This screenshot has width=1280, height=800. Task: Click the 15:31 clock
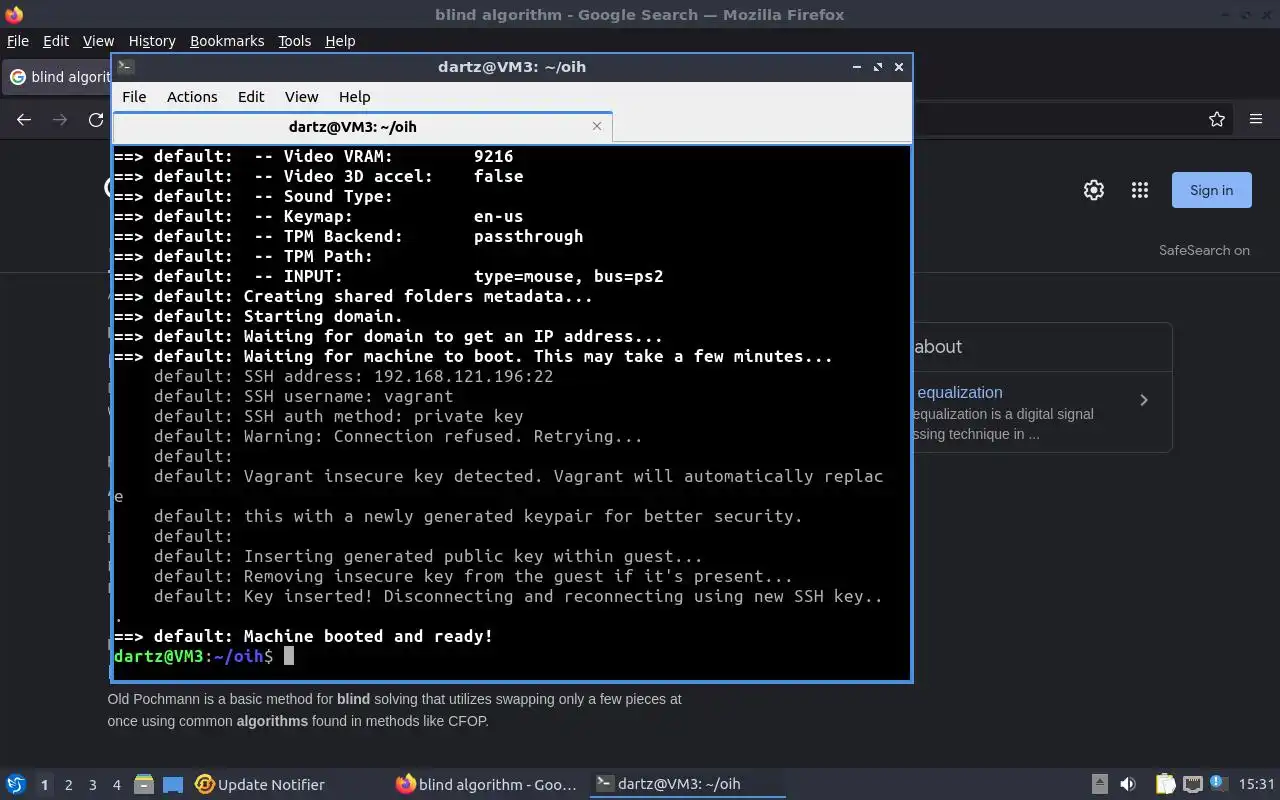[1256, 784]
